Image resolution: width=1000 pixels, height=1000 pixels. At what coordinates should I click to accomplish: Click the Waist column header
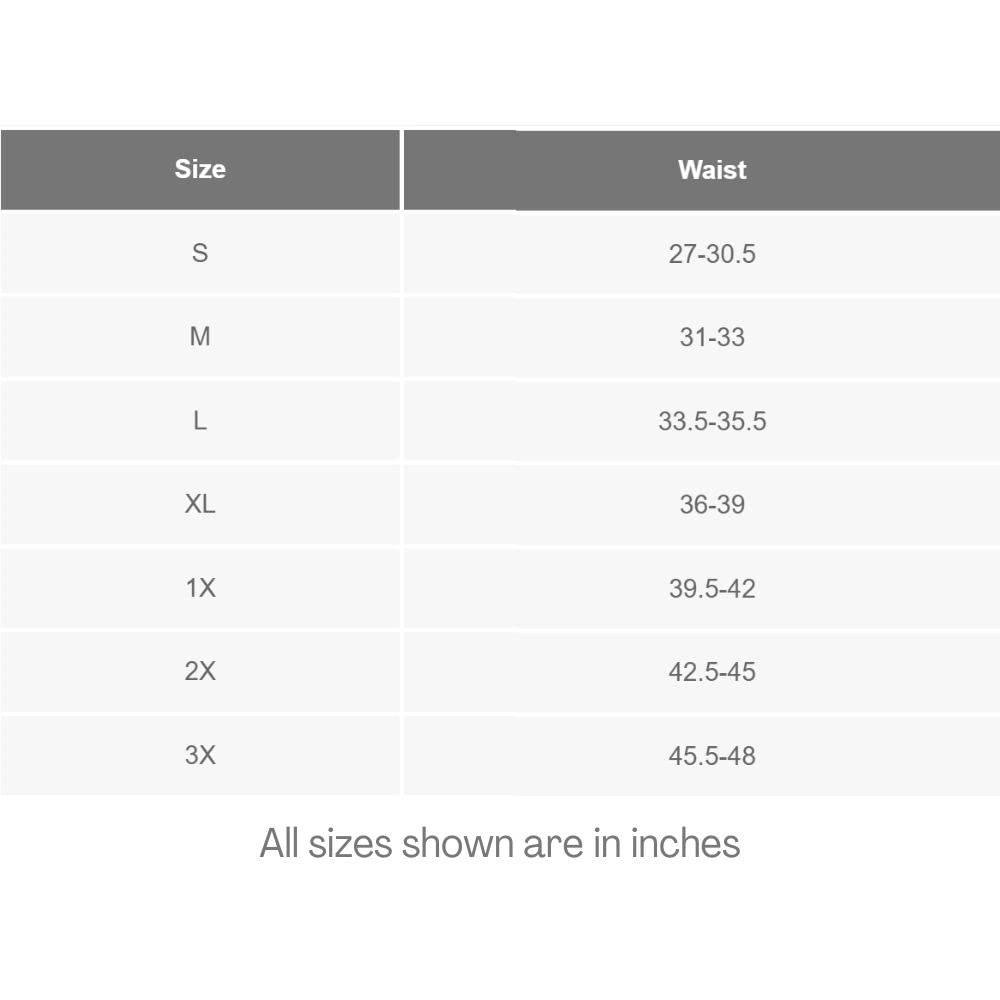712,170
